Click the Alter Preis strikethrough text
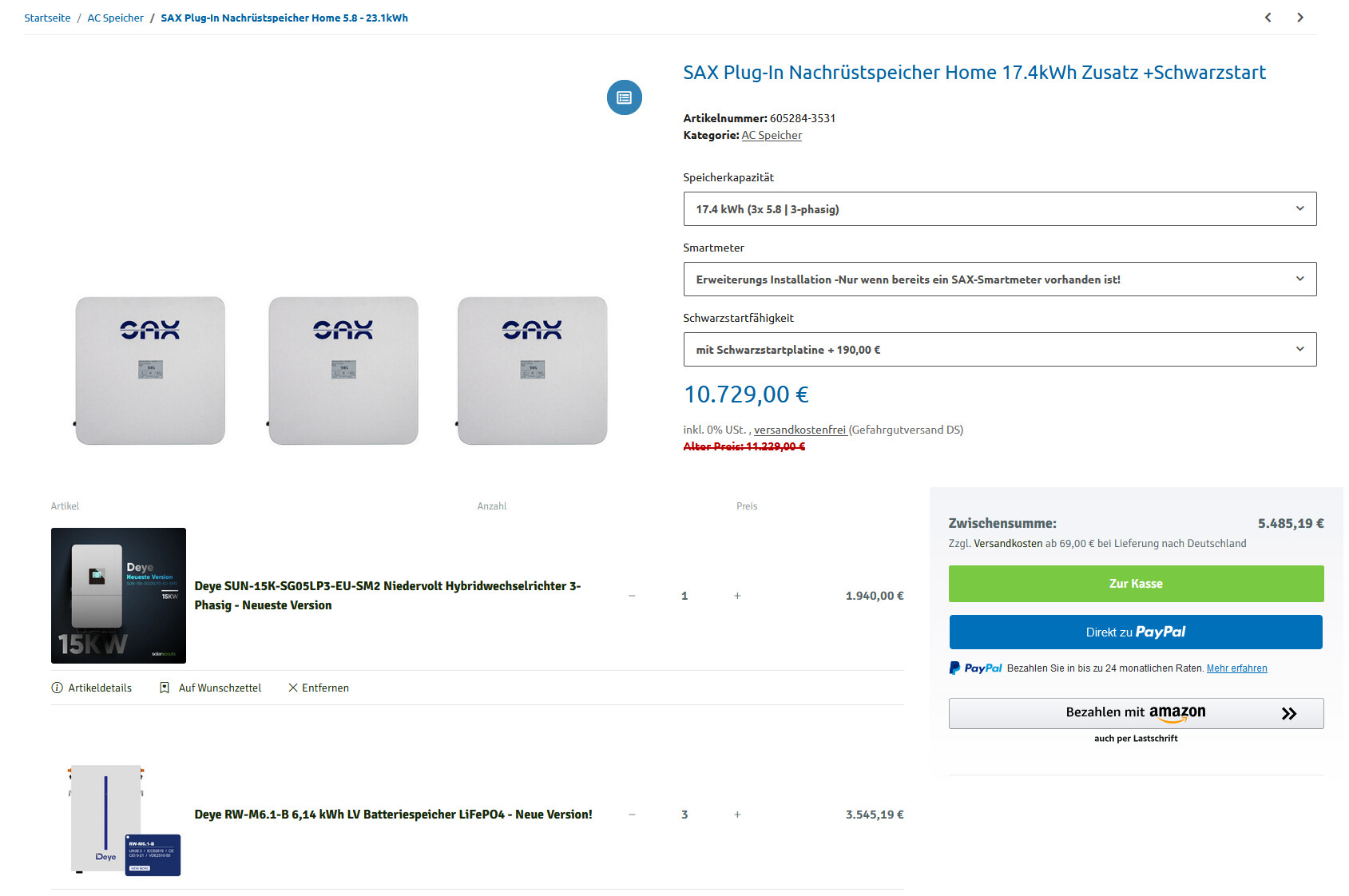This screenshot has width=1349, height=896. (744, 446)
